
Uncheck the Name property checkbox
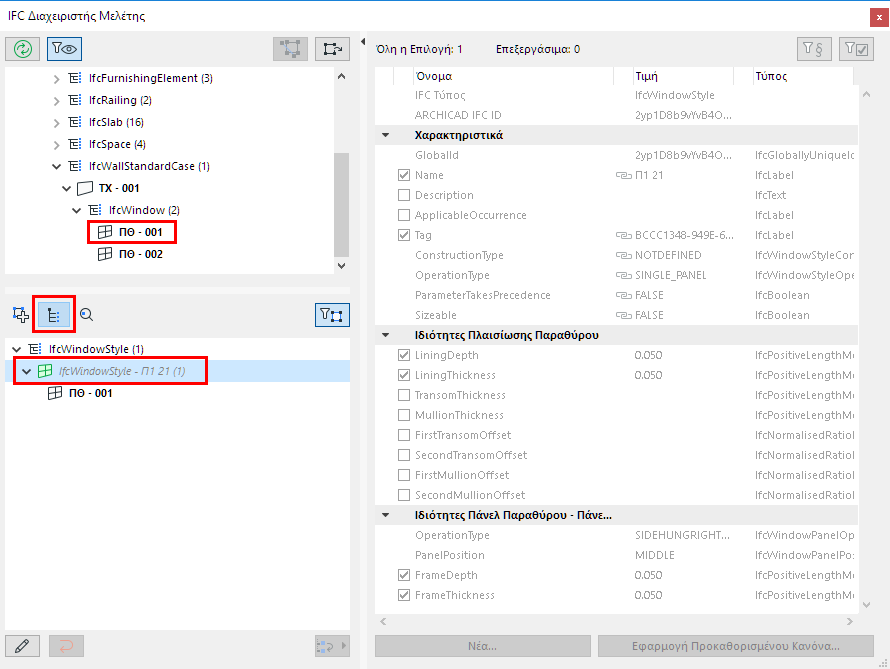[x=404, y=175]
